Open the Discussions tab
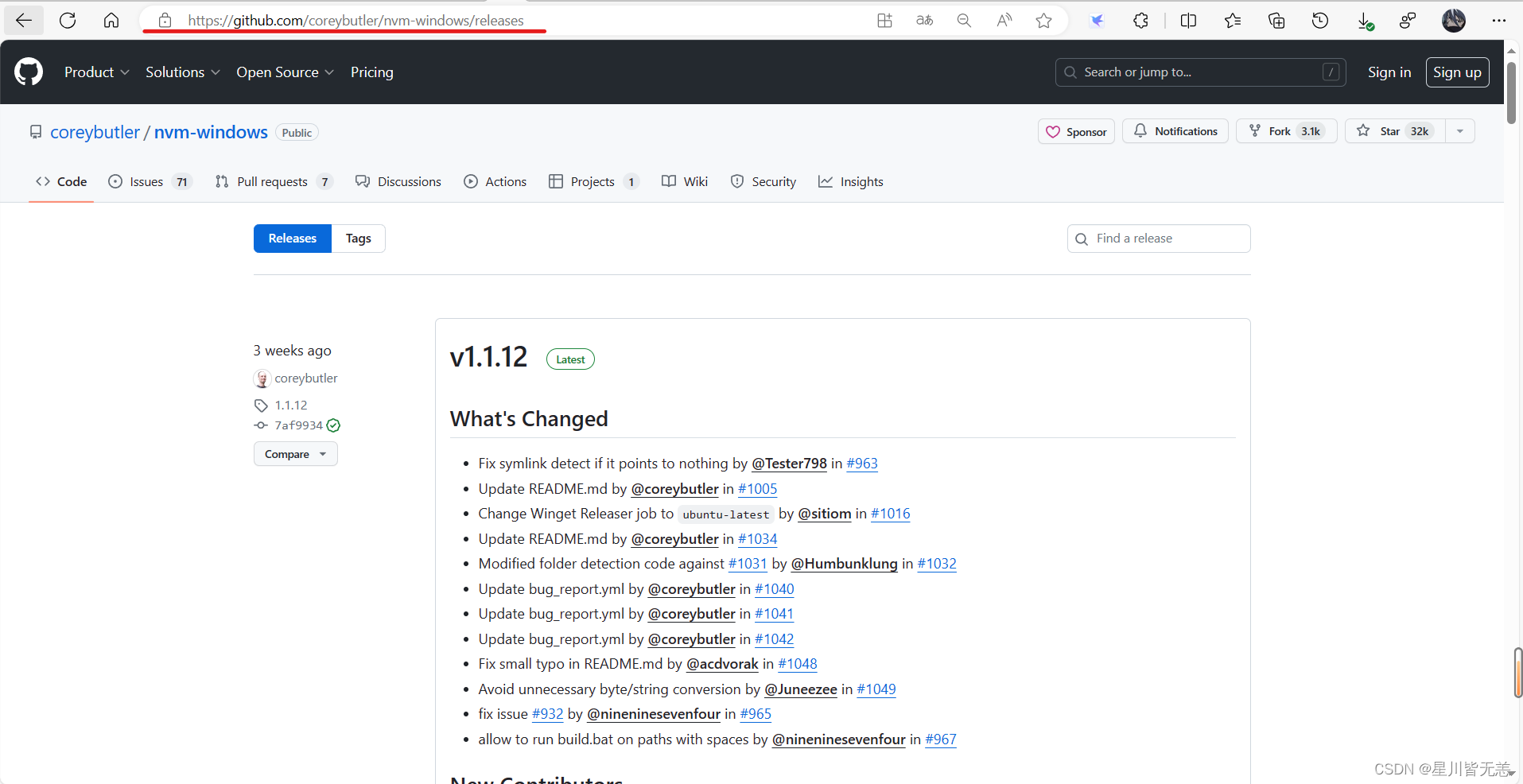 click(x=398, y=181)
